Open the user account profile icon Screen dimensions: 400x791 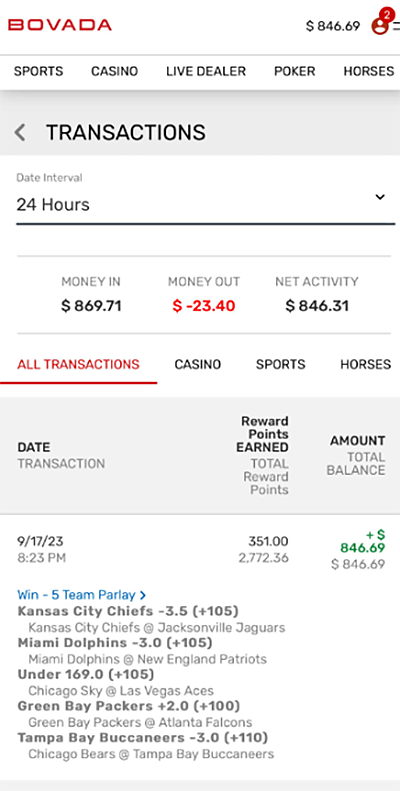click(x=379, y=26)
